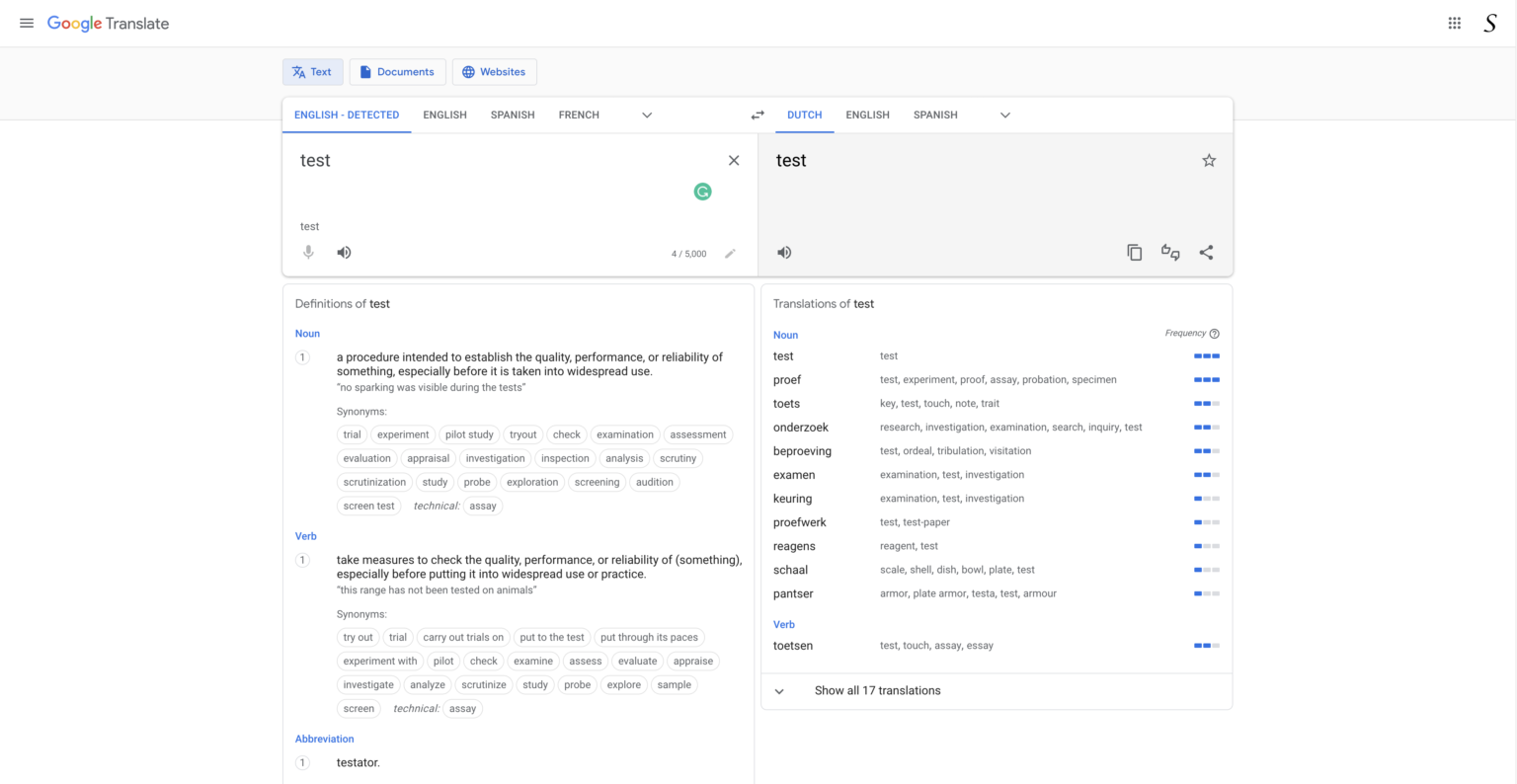The height and width of the screenshot is (784, 1517).
Task: Swap the source and target languages
Action: pyautogui.click(x=758, y=115)
